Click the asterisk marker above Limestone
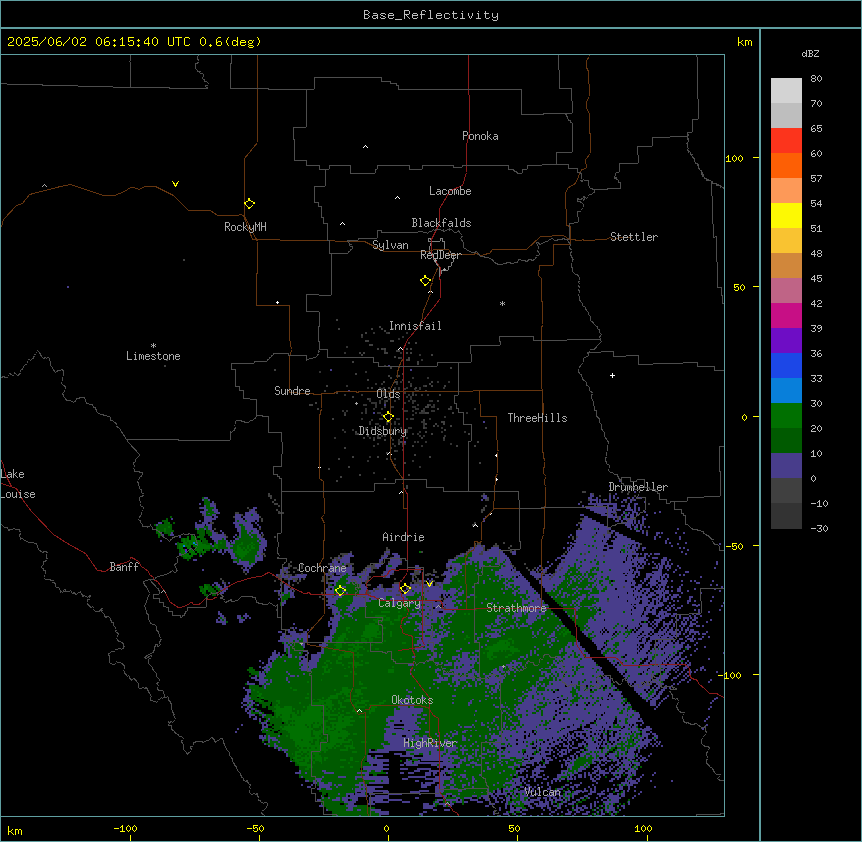862x842 pixels. tap(153, 346)
